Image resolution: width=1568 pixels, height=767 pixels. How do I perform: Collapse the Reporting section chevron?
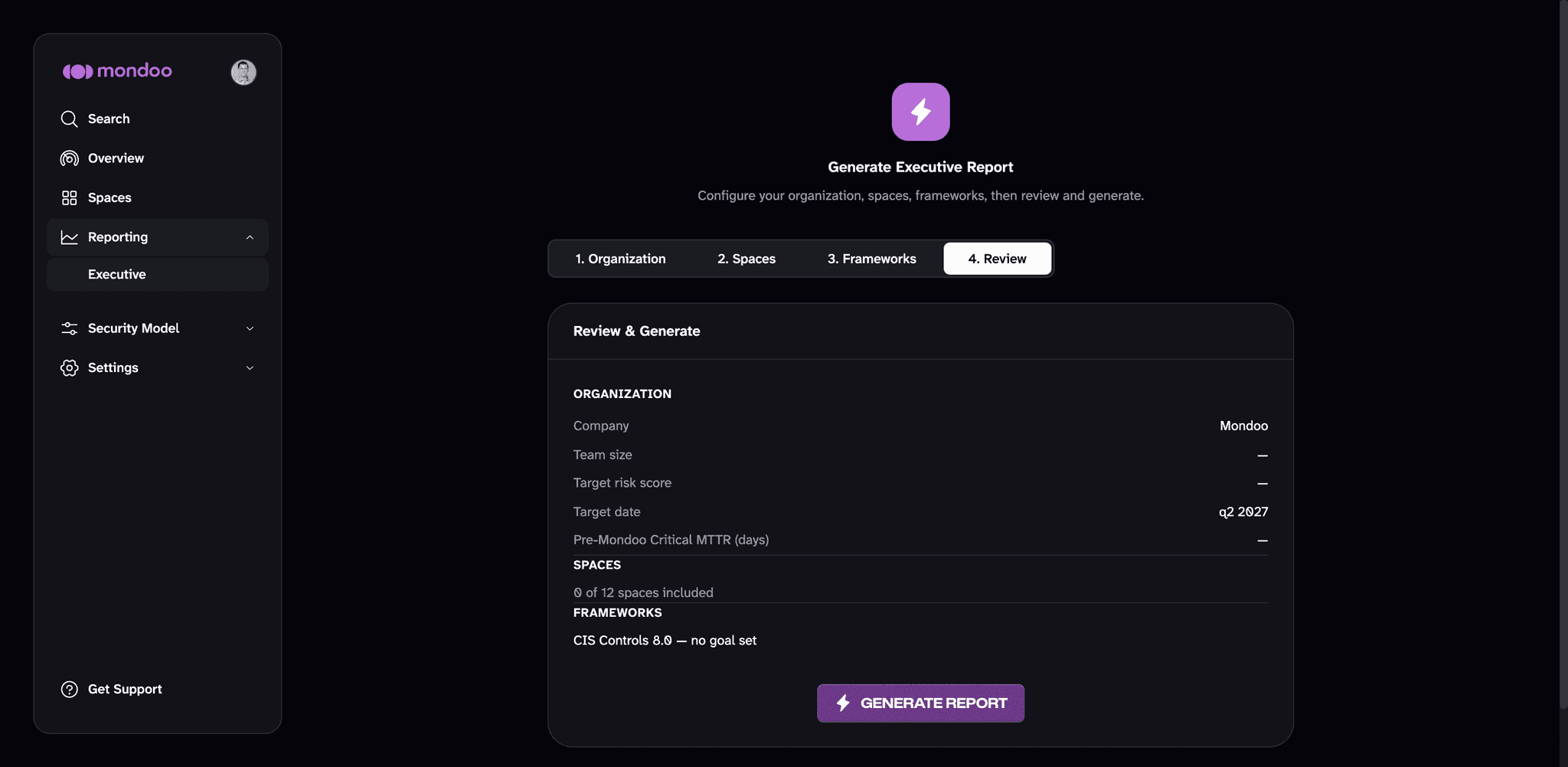coord(250,237)
